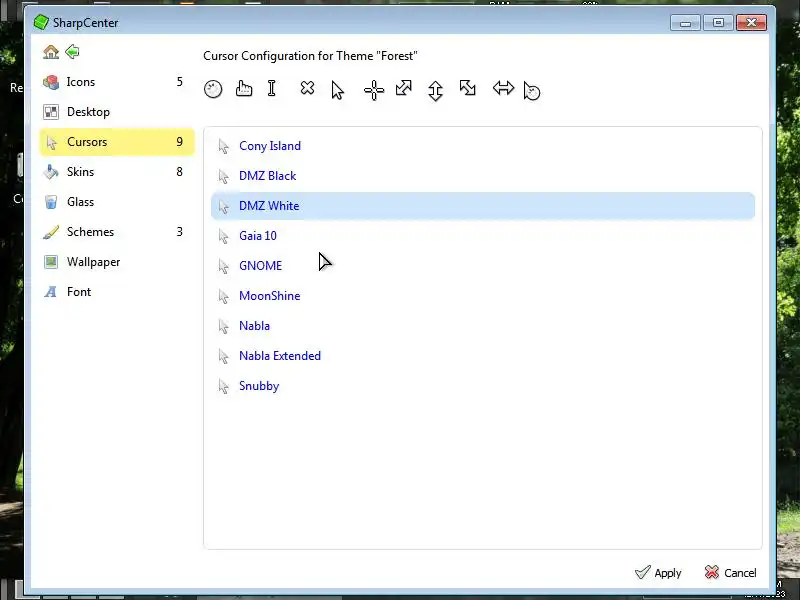Click the working-in-background cursor preview
The height and width of the screenshot is (600, 800).
tap(532, 91)
